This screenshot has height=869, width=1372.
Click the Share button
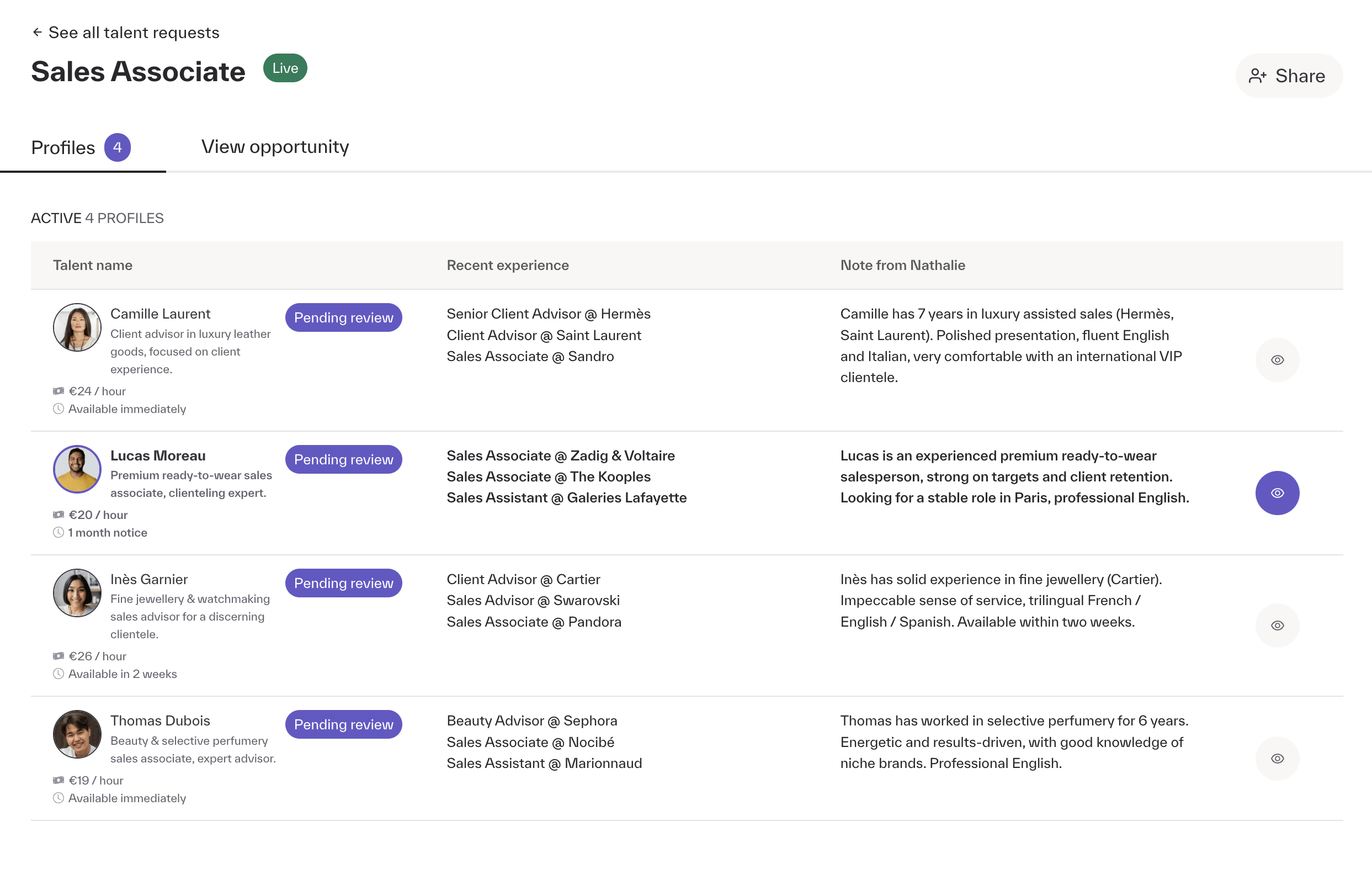(x=1289, y=76)
